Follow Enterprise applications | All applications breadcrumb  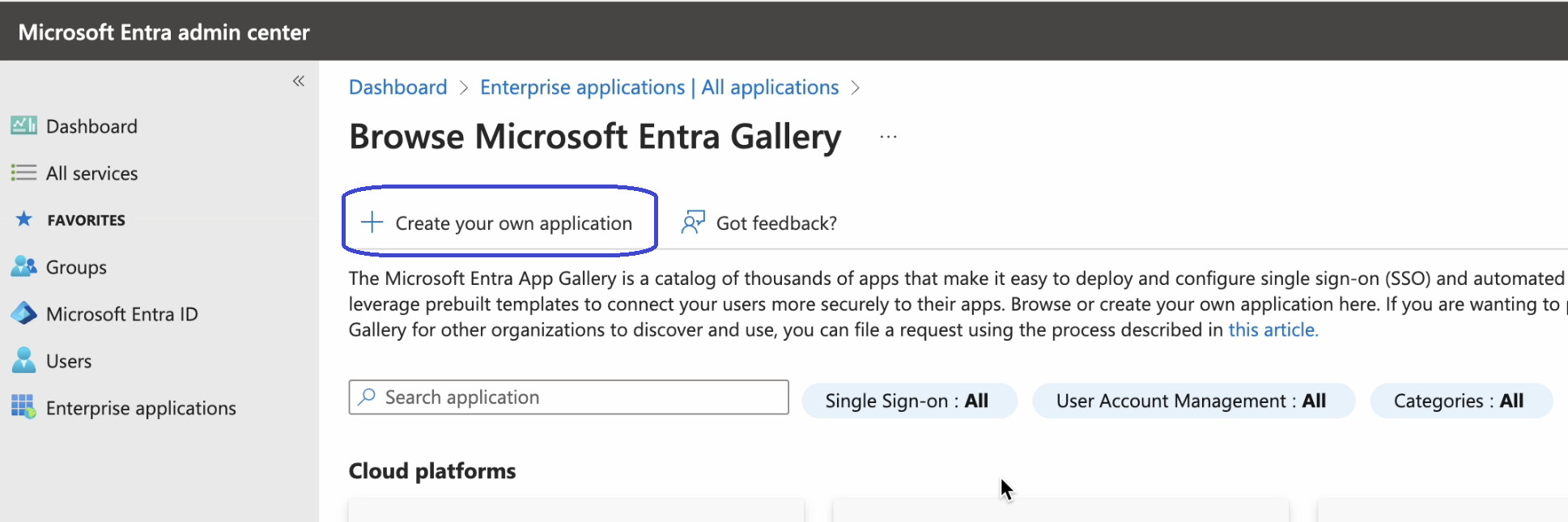659,87
